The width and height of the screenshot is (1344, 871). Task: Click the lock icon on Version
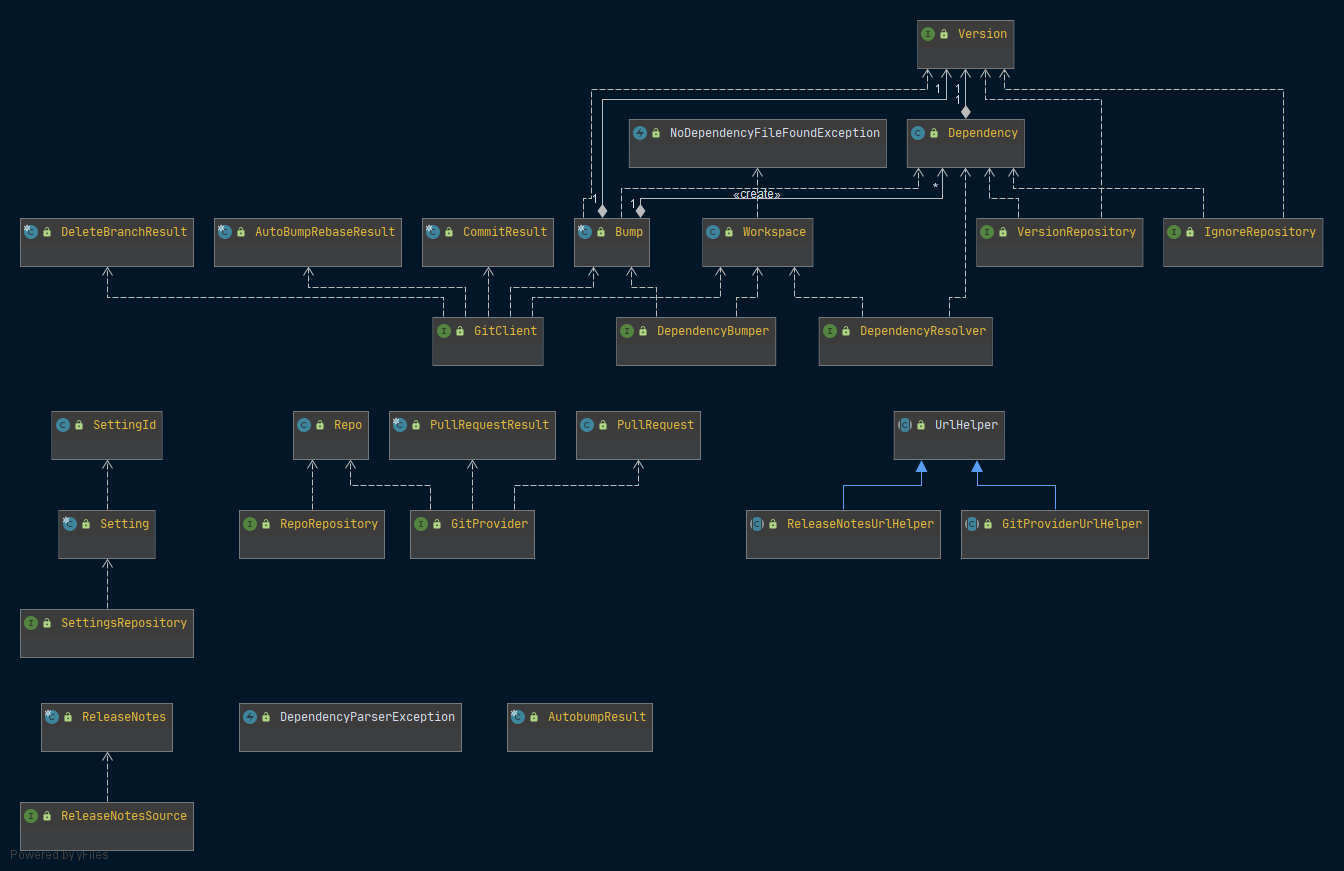click(944, 34)
